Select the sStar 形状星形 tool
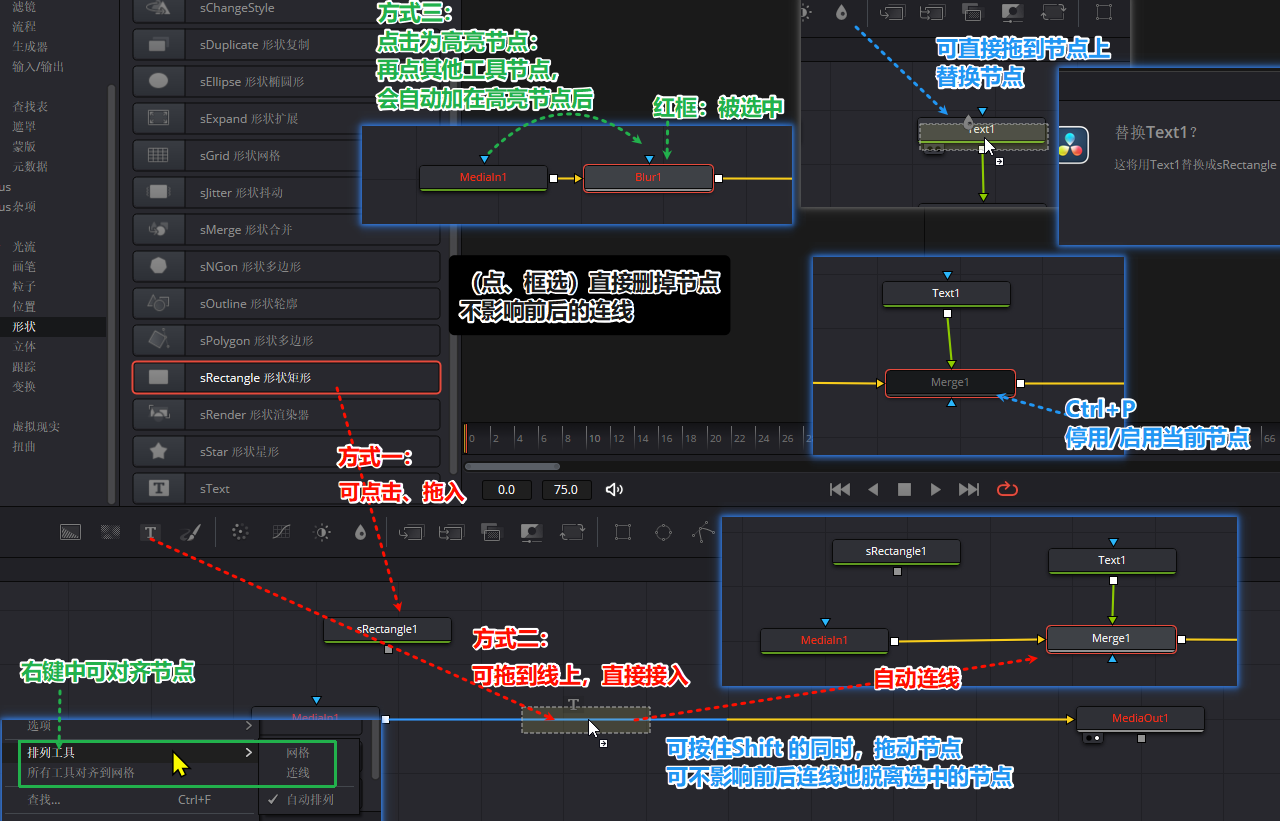1280x821 pixels. (286, 452)
